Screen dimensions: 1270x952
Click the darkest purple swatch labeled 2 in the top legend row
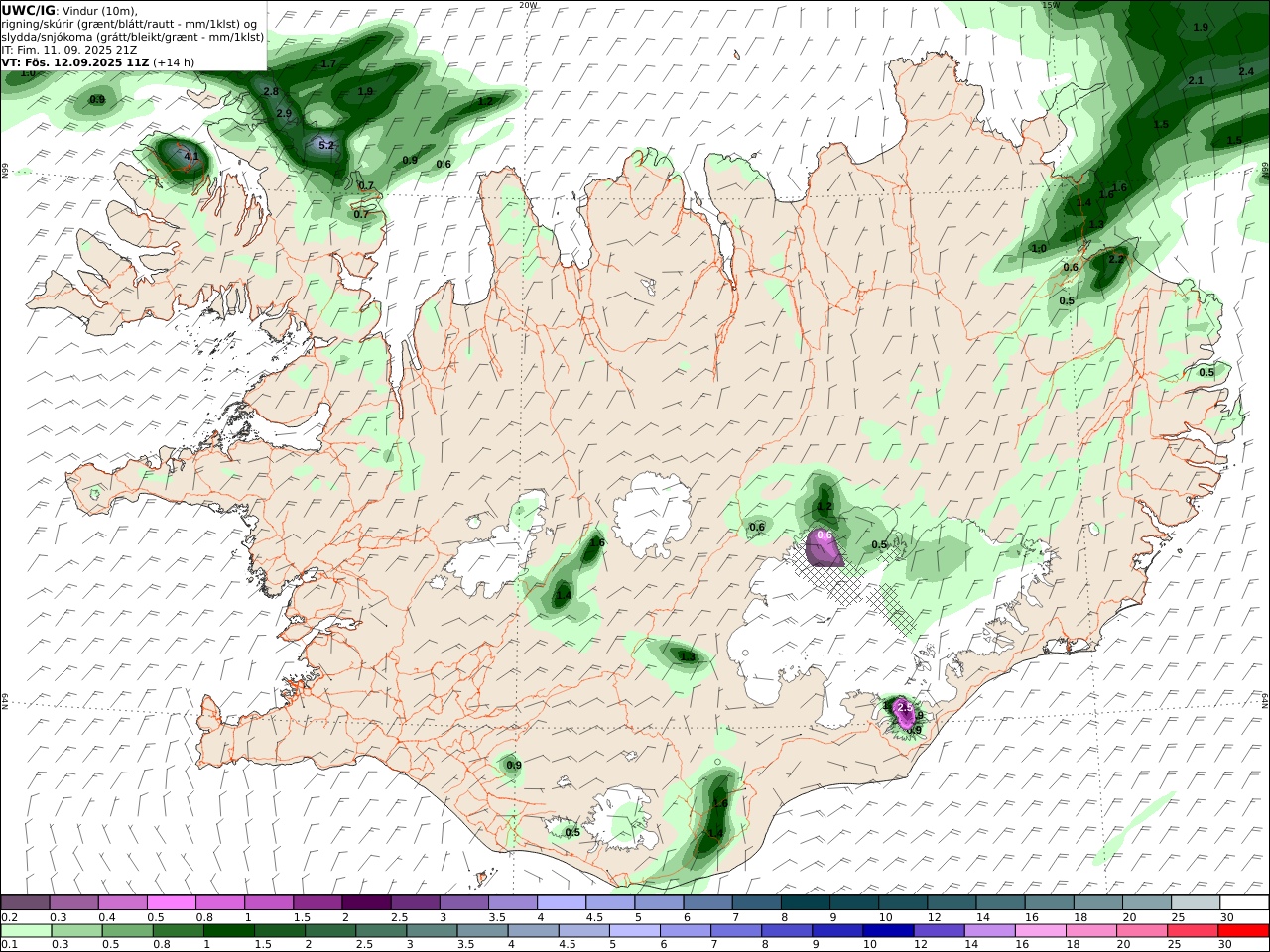(366, 902)
